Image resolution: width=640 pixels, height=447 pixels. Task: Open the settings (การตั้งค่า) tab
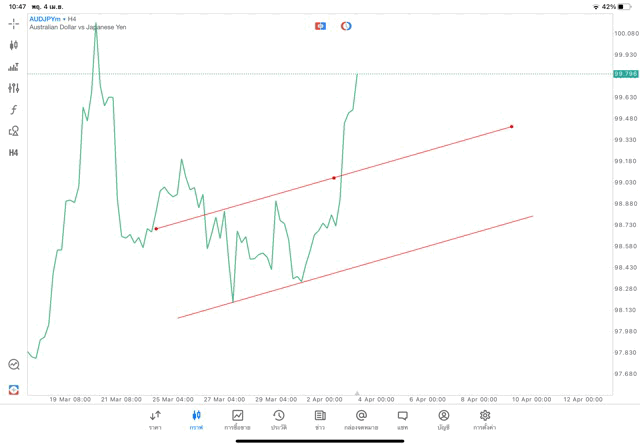click(485, 419)
